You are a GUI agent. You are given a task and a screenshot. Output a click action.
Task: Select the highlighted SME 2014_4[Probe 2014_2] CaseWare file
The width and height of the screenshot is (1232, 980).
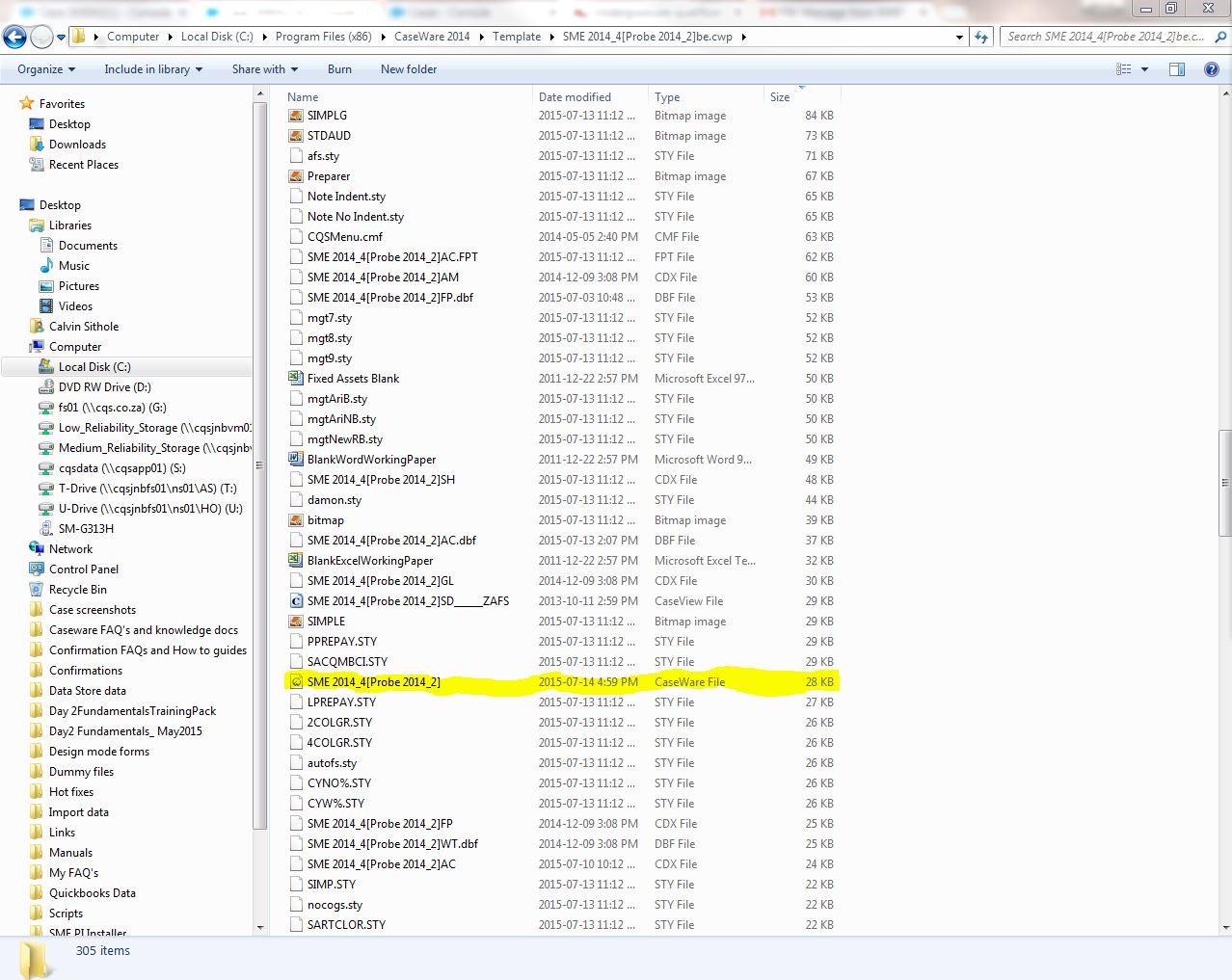coord(373,682)
